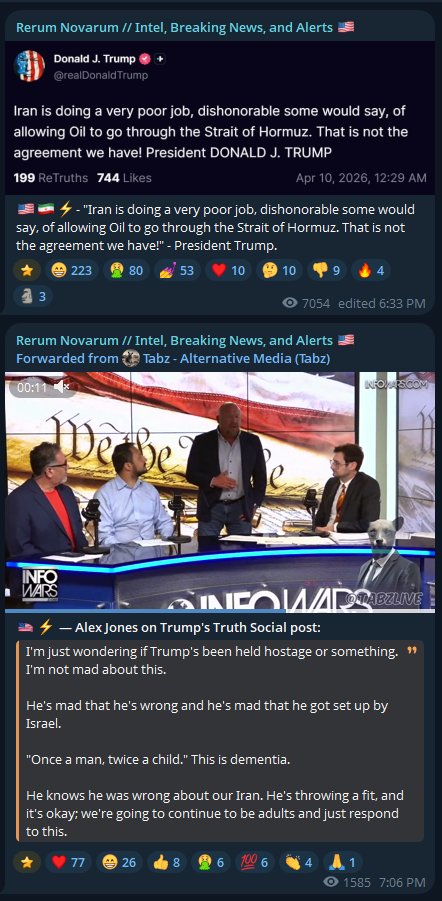Click the moai statue reaction with 3

pos(33,297)
